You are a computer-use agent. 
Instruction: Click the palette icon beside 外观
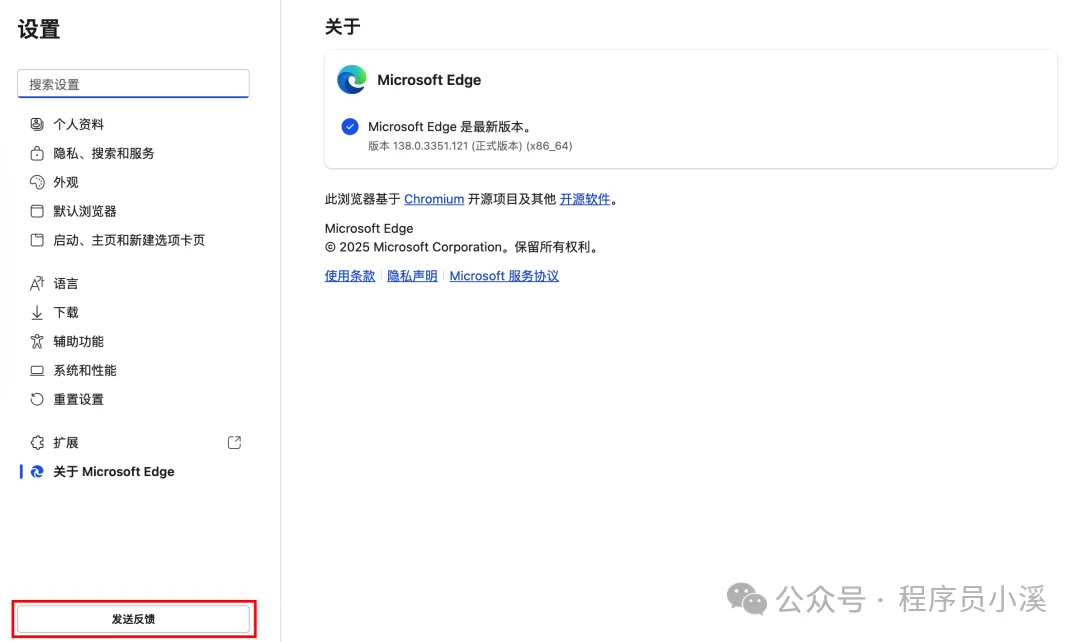coord(37,182)
